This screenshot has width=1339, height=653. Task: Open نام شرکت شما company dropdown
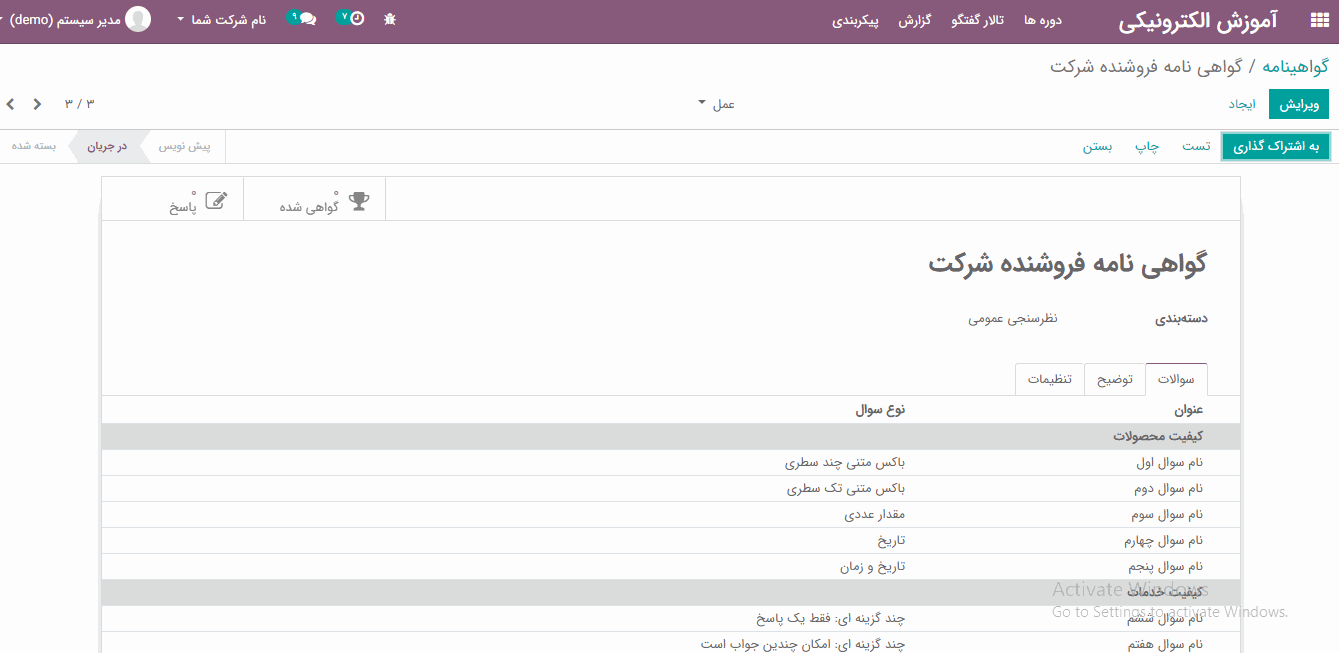[221, 19]
